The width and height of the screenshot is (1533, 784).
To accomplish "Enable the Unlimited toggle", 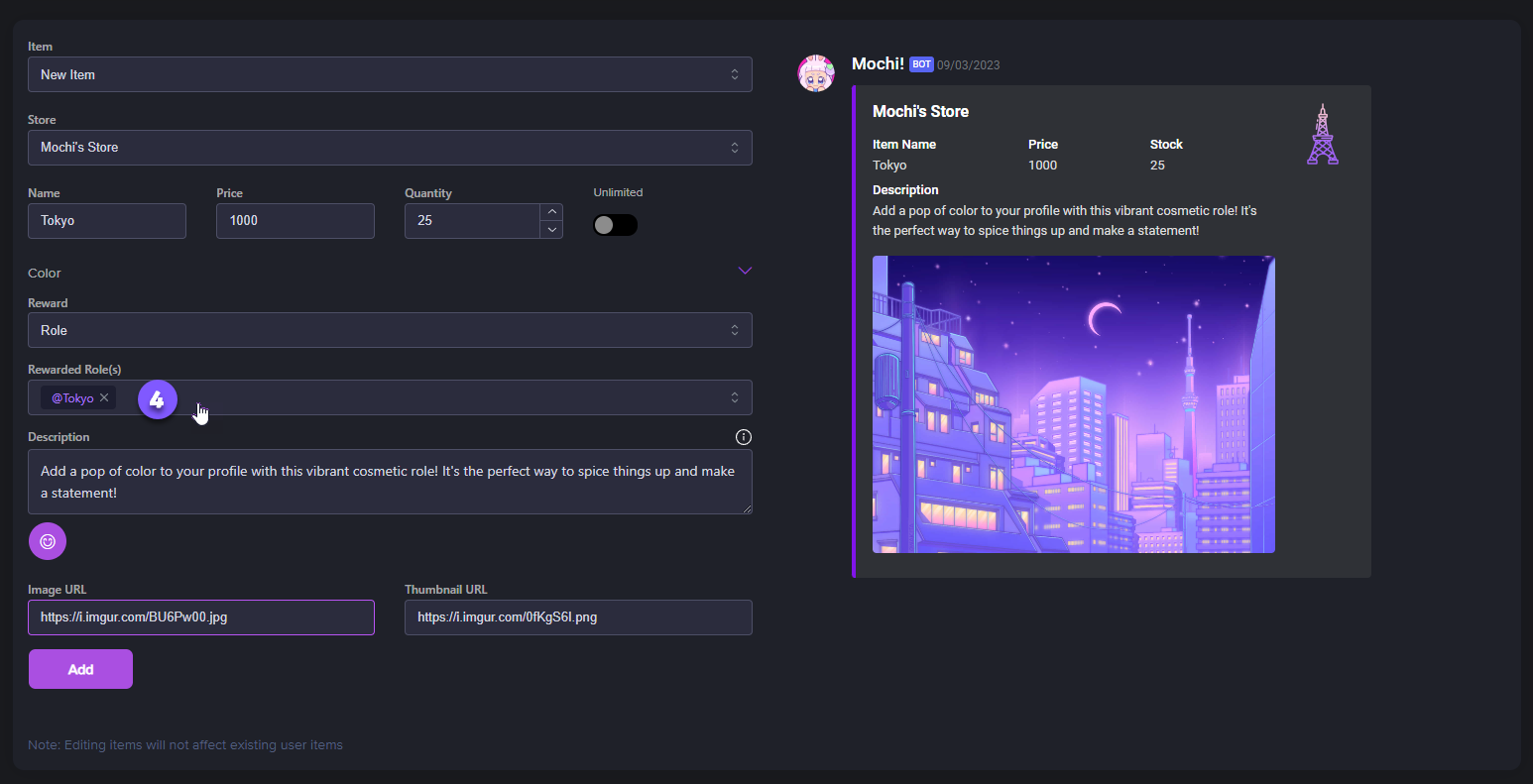I will 615,225.
